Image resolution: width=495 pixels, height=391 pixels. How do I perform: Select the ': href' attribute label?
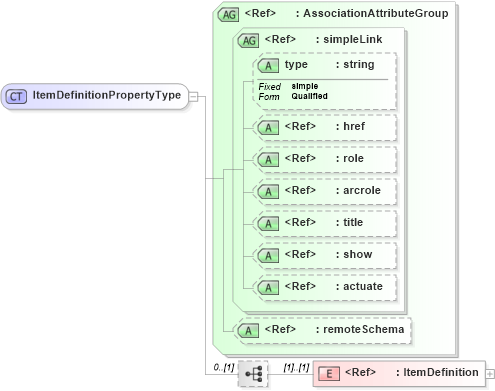click(x=350, y=126)
